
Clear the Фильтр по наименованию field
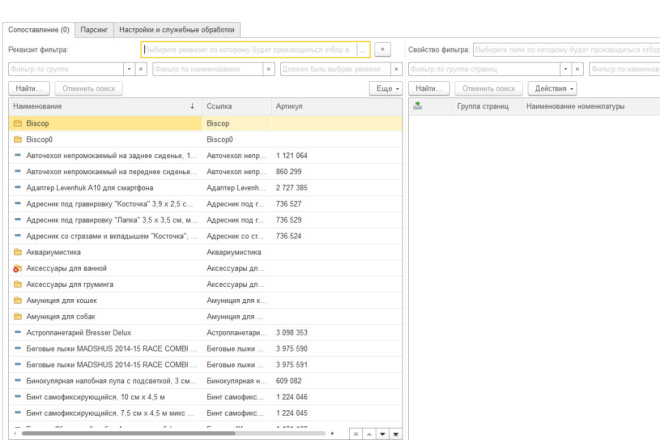click(269, 69)
